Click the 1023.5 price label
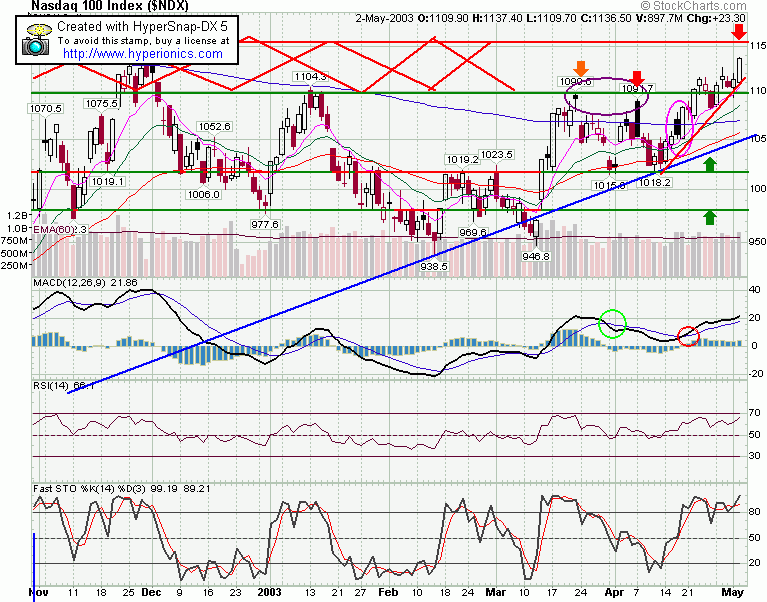Viewport: 767px width, 602px height. click(496, 155)
